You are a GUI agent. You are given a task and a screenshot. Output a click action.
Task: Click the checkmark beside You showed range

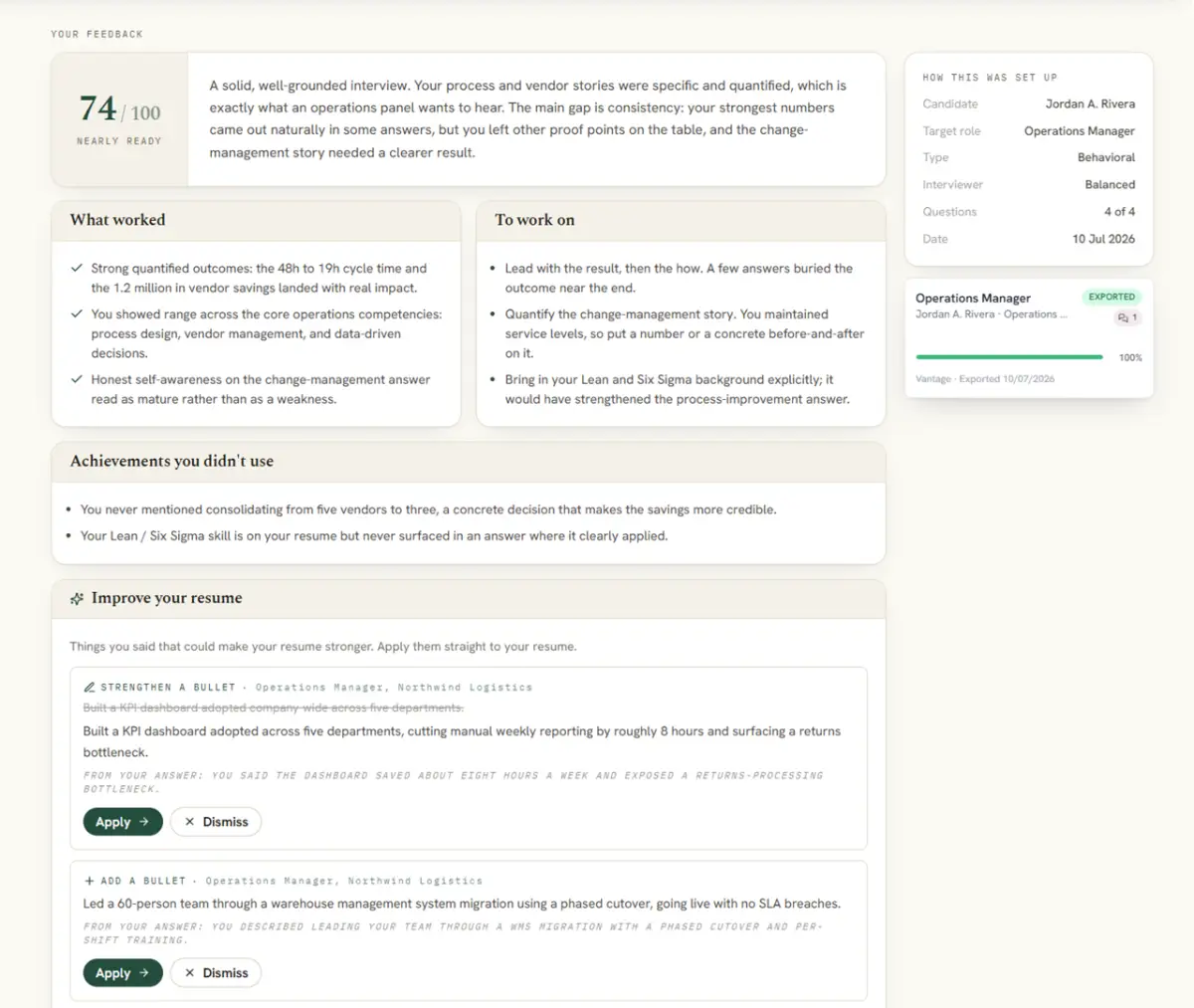(x=77, y=314)
